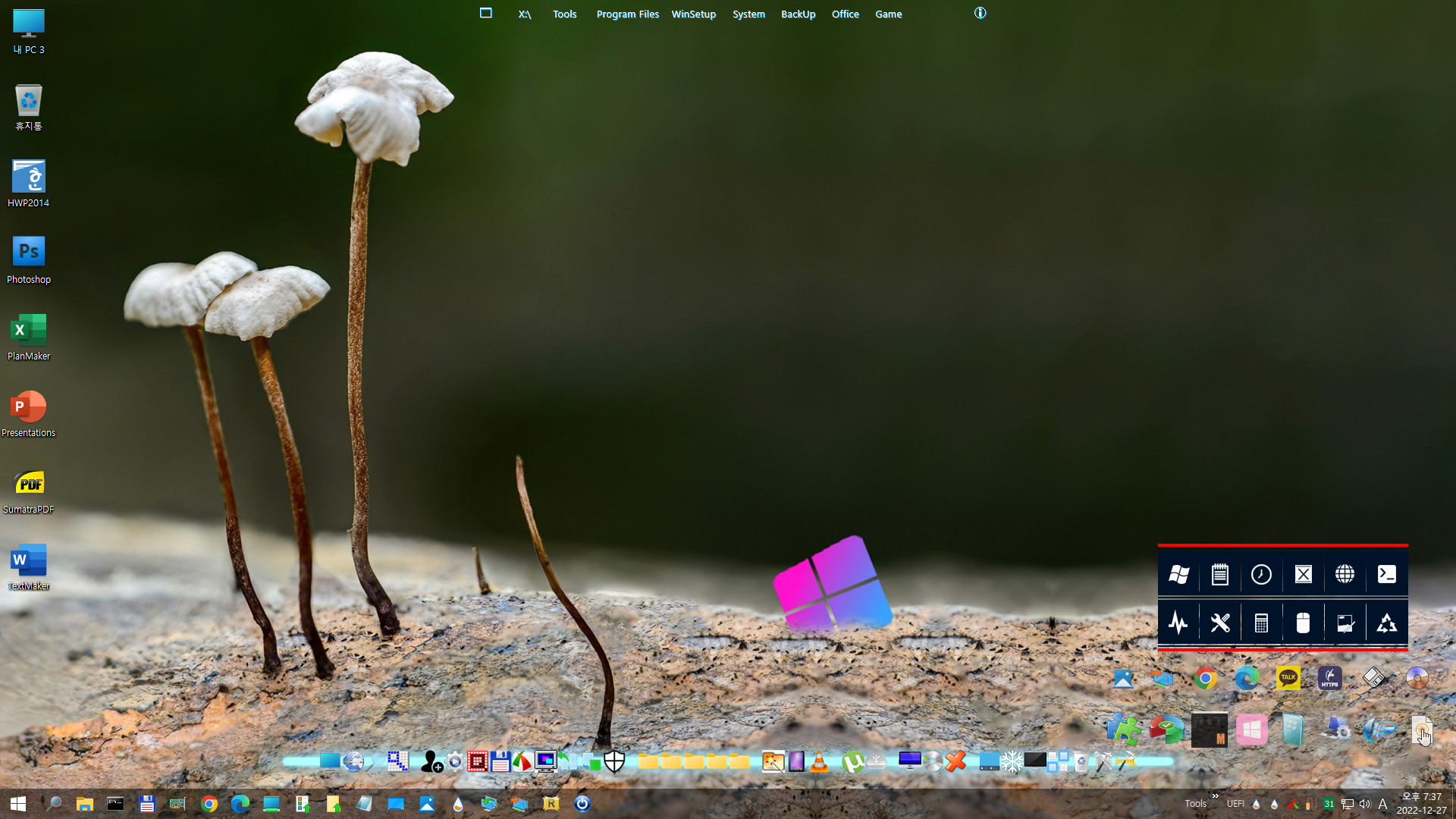Screen dimensions: 1456x819
Task: Click the snowflake icon in dock
Action: click(x=1012, y=761)
